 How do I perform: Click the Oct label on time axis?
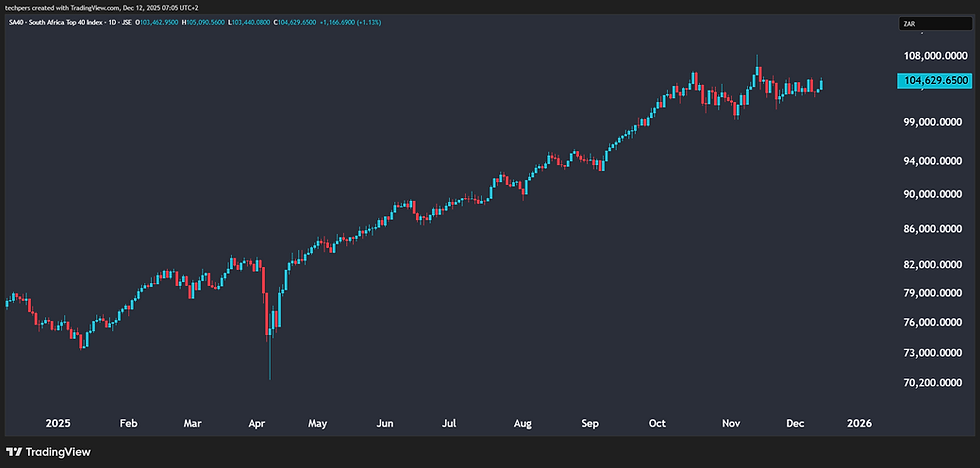[657, 424]
